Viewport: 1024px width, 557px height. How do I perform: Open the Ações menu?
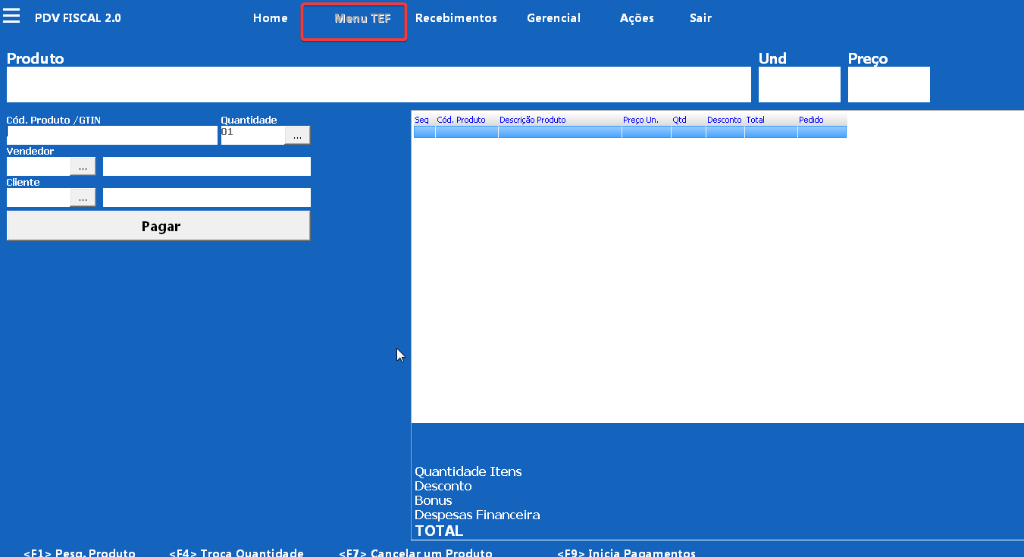[636, 18]
